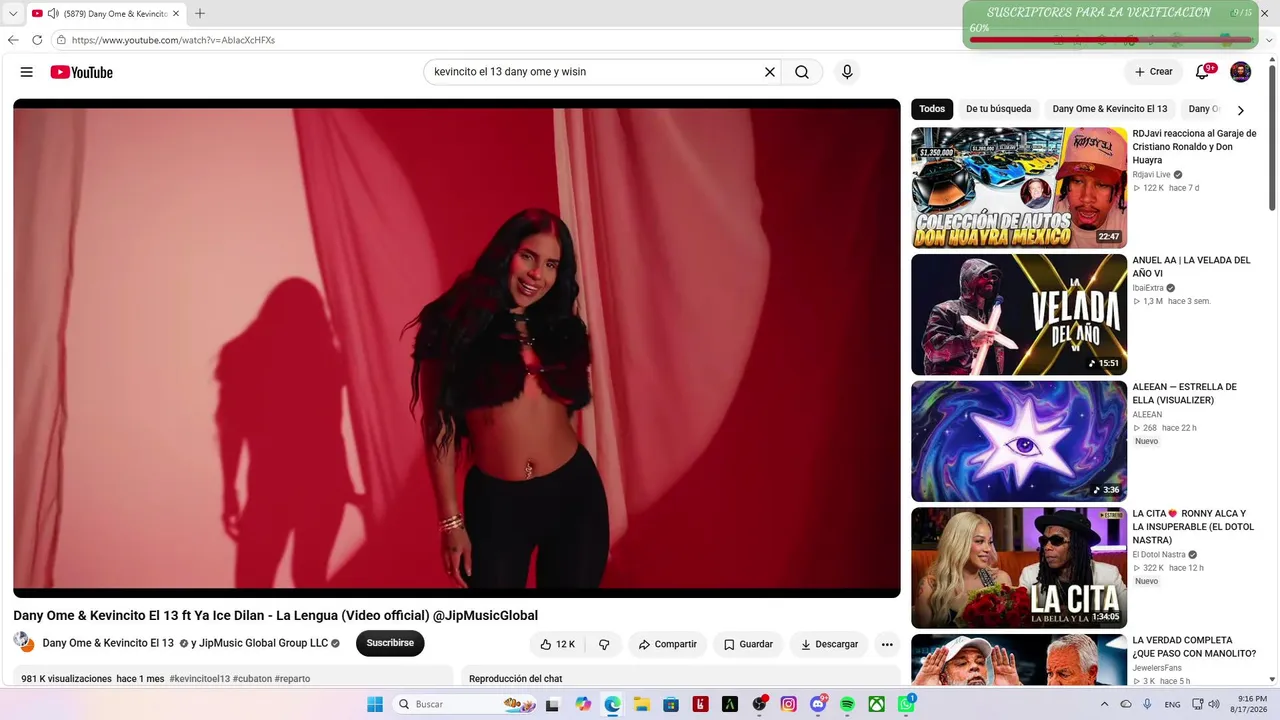Like the video with 12 K likes
Image resolution: width=1280 pixels, height=720 pixels.
(x=558, y=644)
